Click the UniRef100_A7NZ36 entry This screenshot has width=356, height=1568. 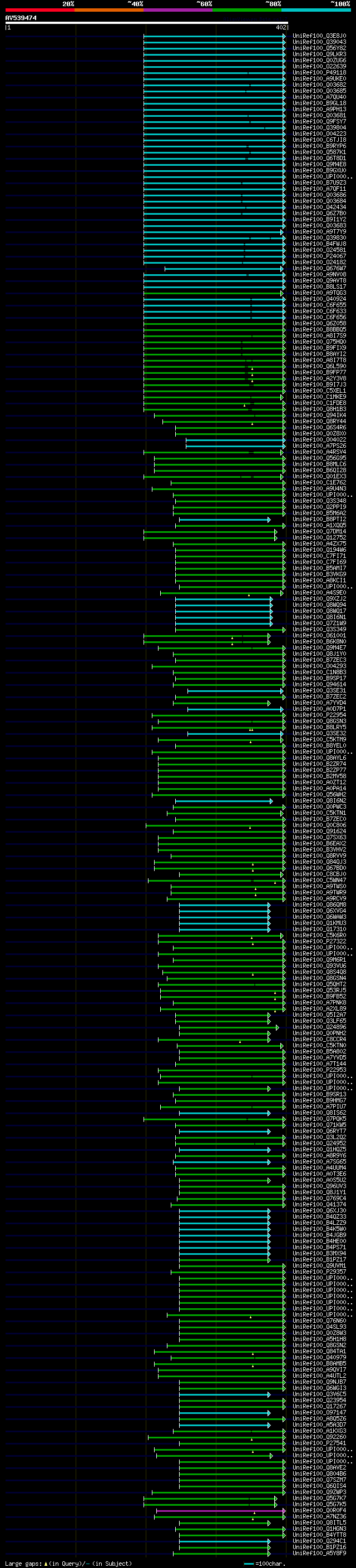(x=319, y=1516)
